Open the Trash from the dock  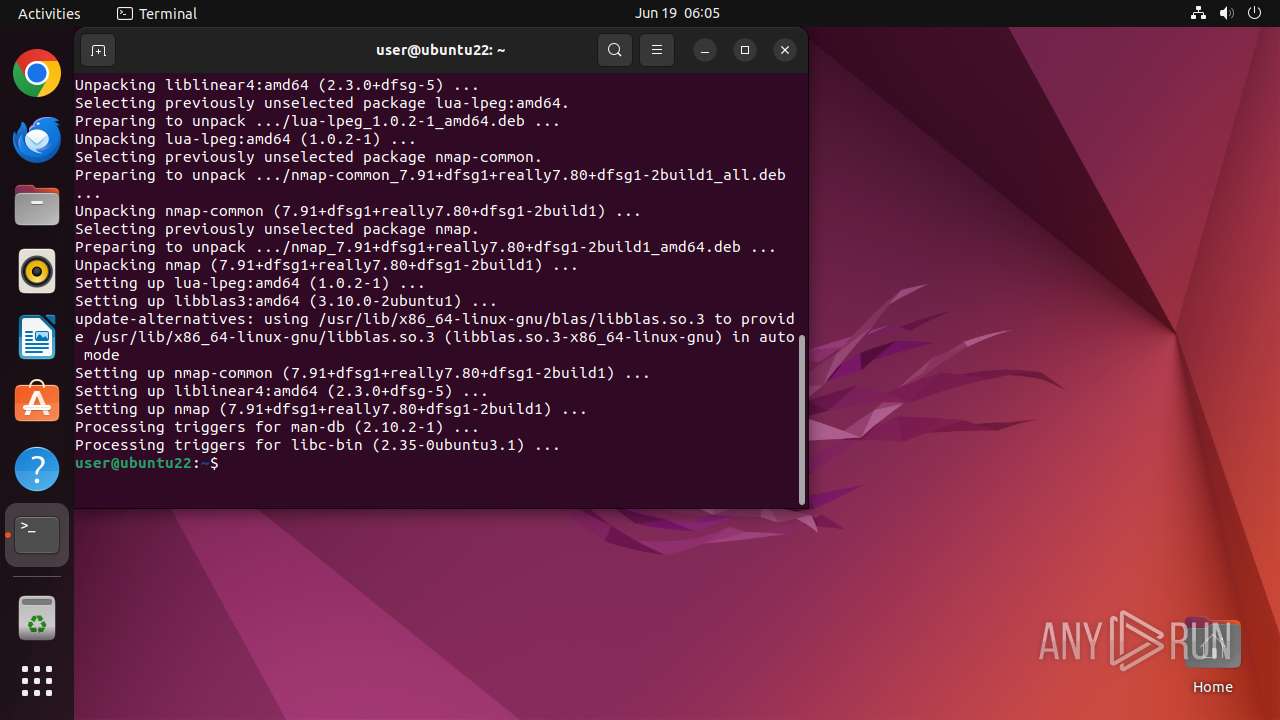(x=37, y=618)
